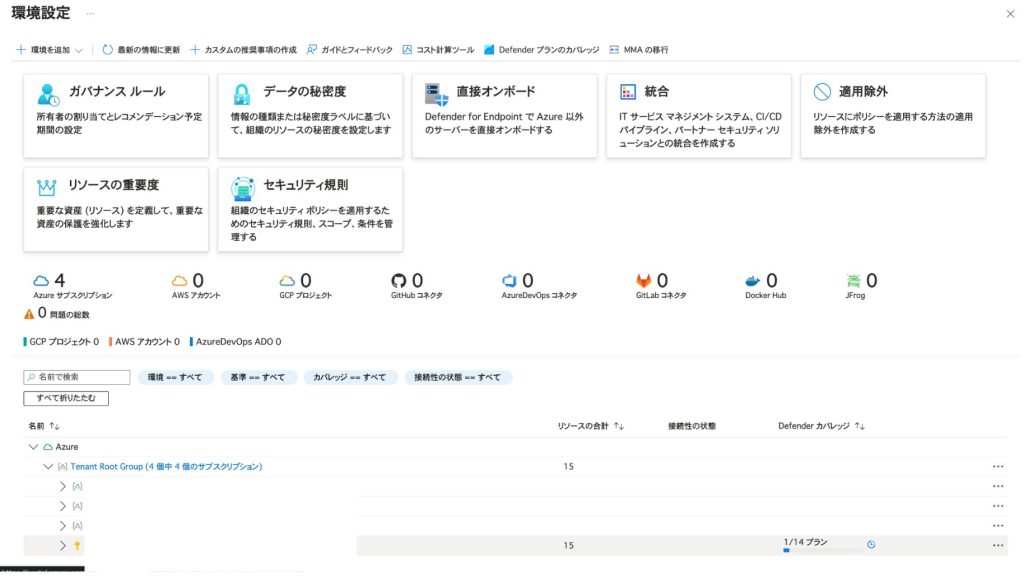Open the ガバナンス ルール card
Screen dimensions: 1024x586
coord(114,115)
